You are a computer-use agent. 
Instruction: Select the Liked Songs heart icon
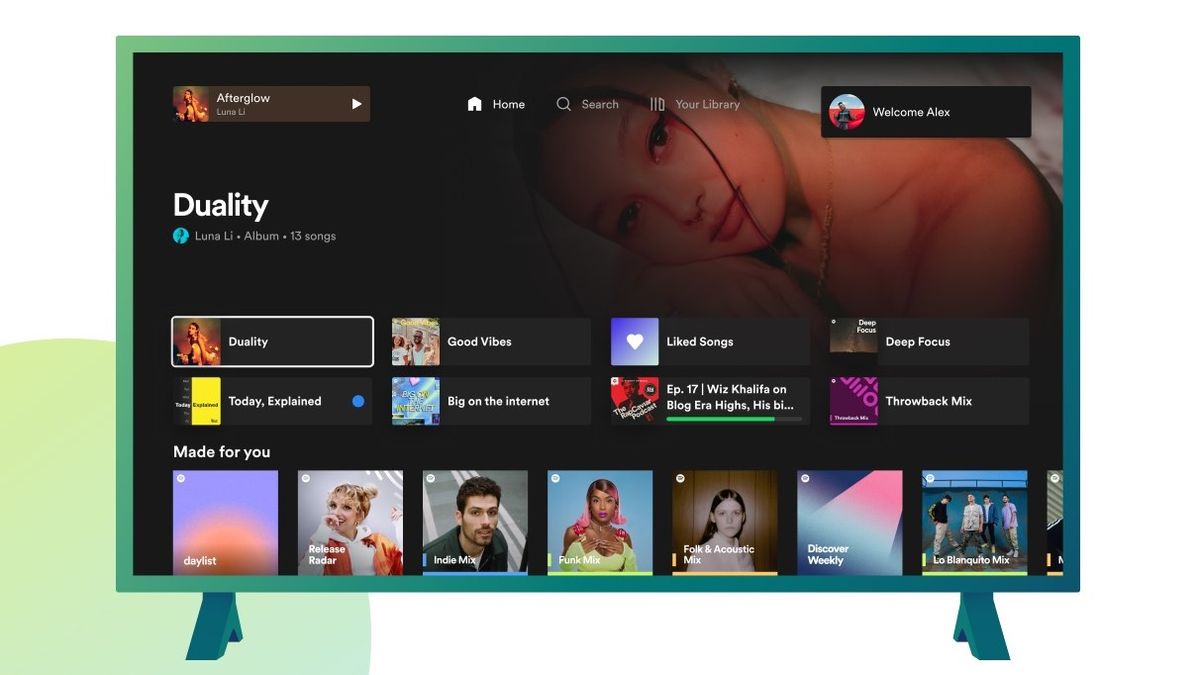(x=635, y=342)
